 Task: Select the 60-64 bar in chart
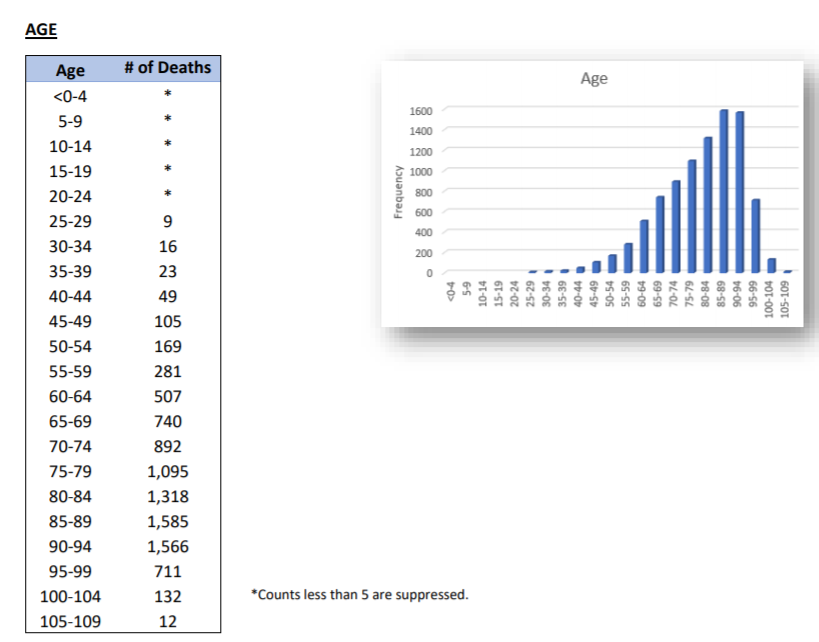(x=644, y=247)
